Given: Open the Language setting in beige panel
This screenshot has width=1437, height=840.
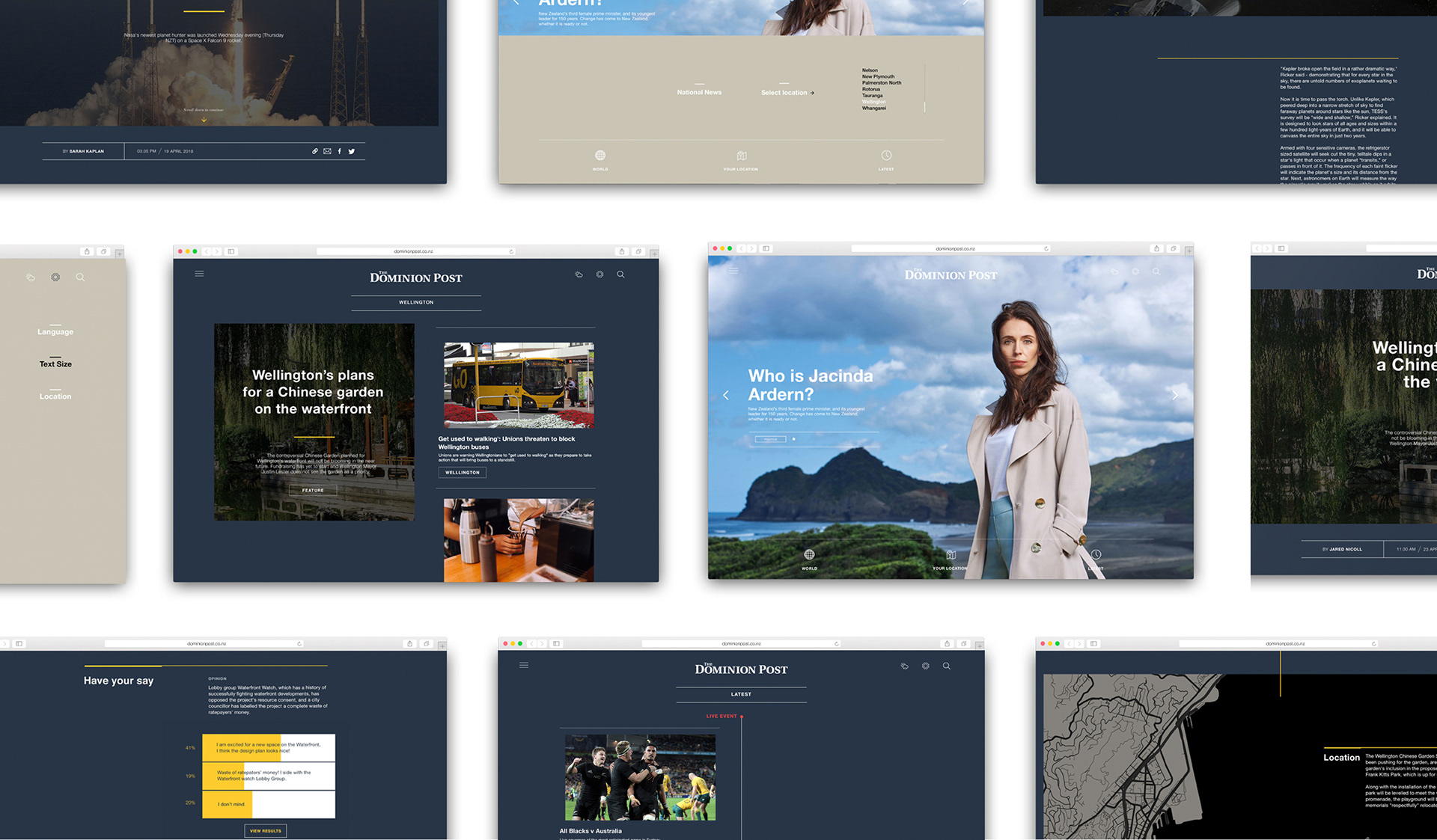Looking at the screenshot, I should click(55, 331).
